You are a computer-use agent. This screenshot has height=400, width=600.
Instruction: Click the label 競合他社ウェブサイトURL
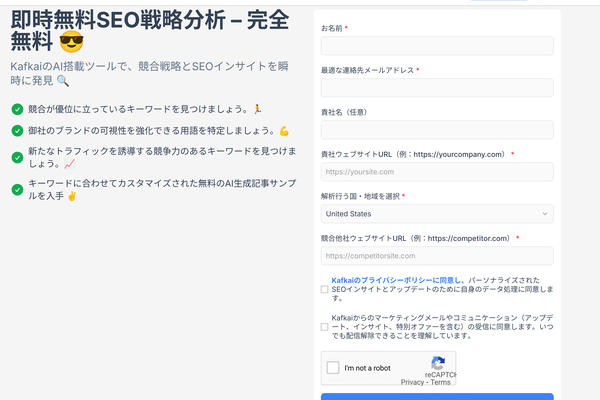pos(416,238)
